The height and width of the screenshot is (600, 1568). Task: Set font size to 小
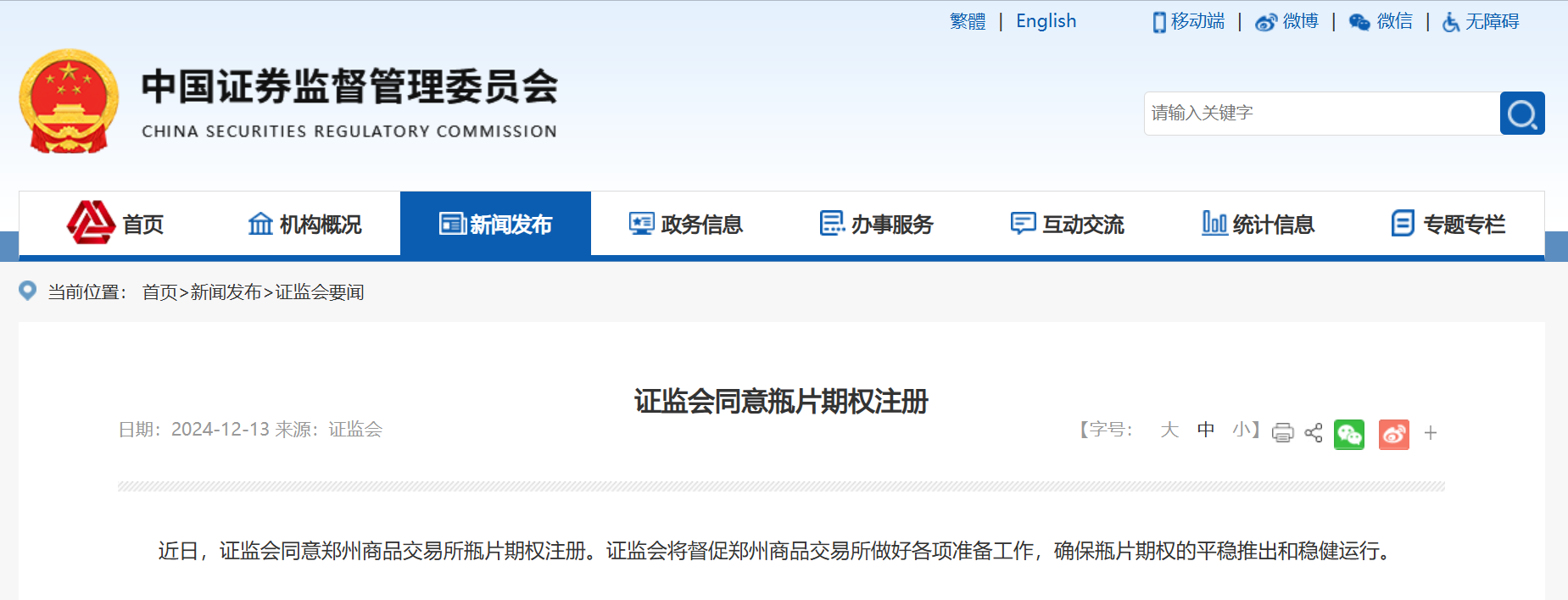tap(1242, 430)
